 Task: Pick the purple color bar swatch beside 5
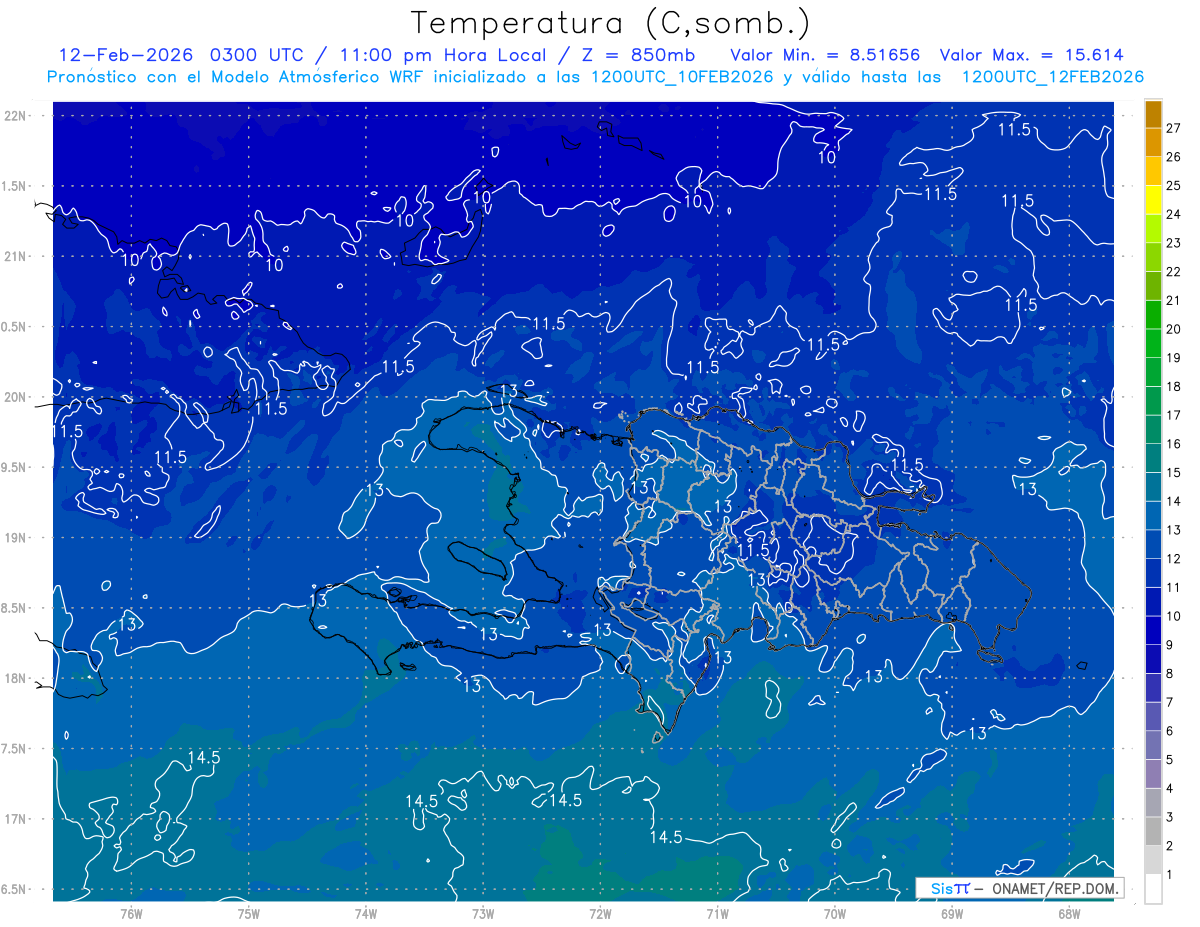tap(1153, 745)
